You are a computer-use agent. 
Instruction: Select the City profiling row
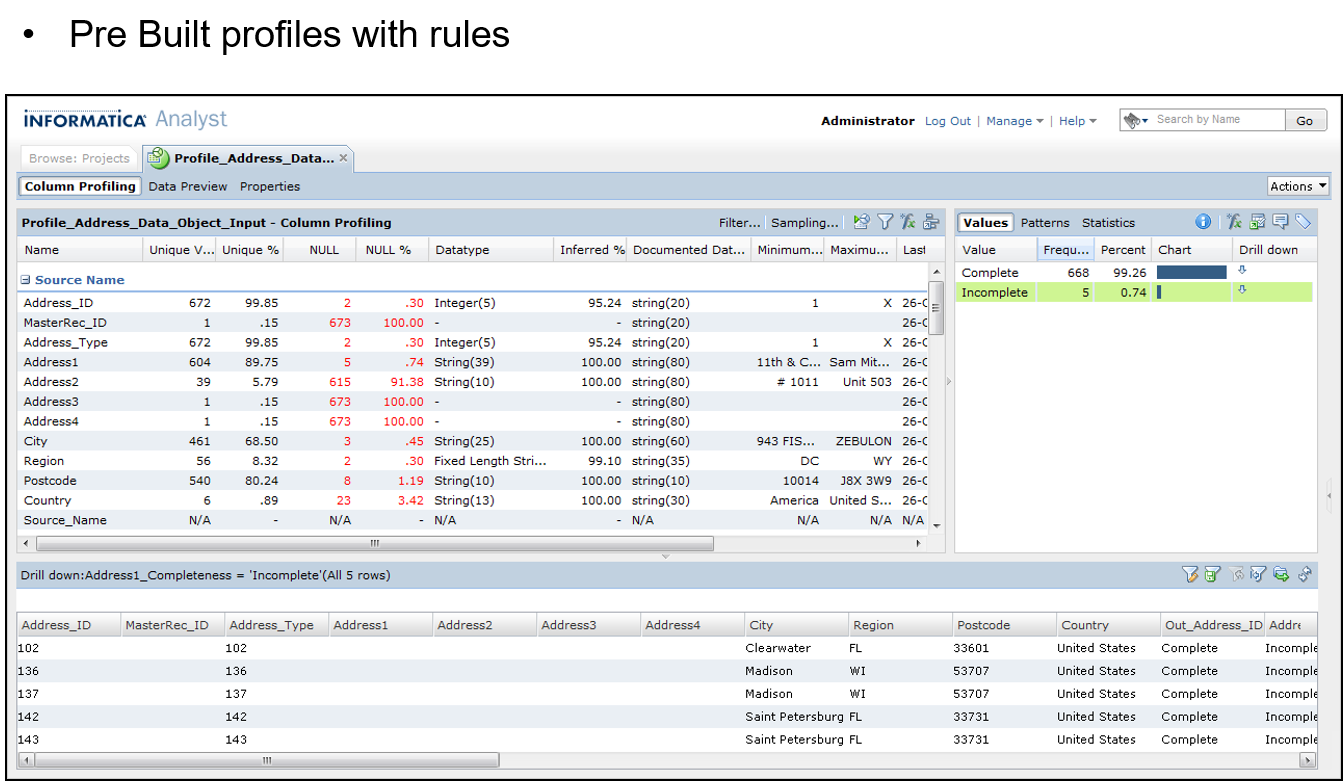[x=472, y=441]
